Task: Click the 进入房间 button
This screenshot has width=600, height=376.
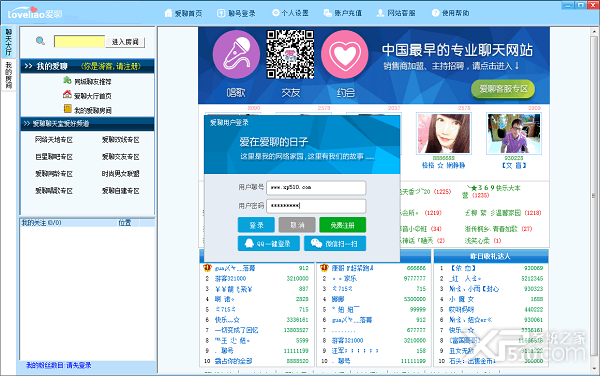Action: [125, 42]
